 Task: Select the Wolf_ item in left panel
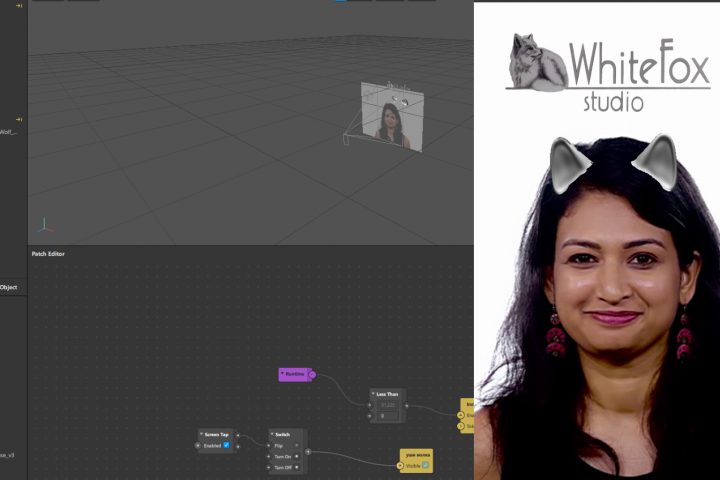[9, 132]
